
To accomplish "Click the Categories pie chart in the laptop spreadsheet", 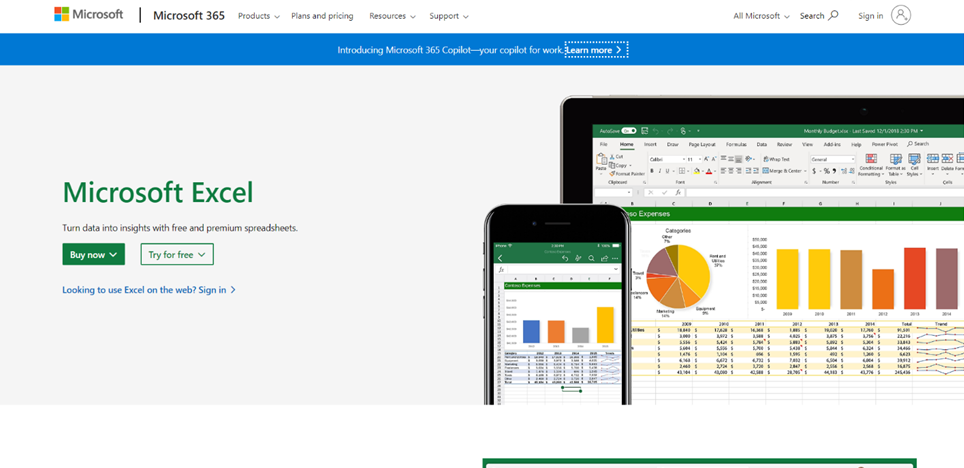I will coord(679,276).
